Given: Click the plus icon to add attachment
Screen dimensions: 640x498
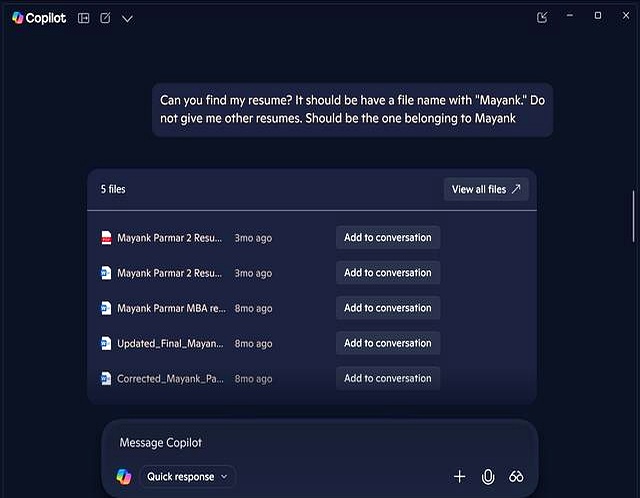Looking at the screenshot, I should [x=460, y=477].
